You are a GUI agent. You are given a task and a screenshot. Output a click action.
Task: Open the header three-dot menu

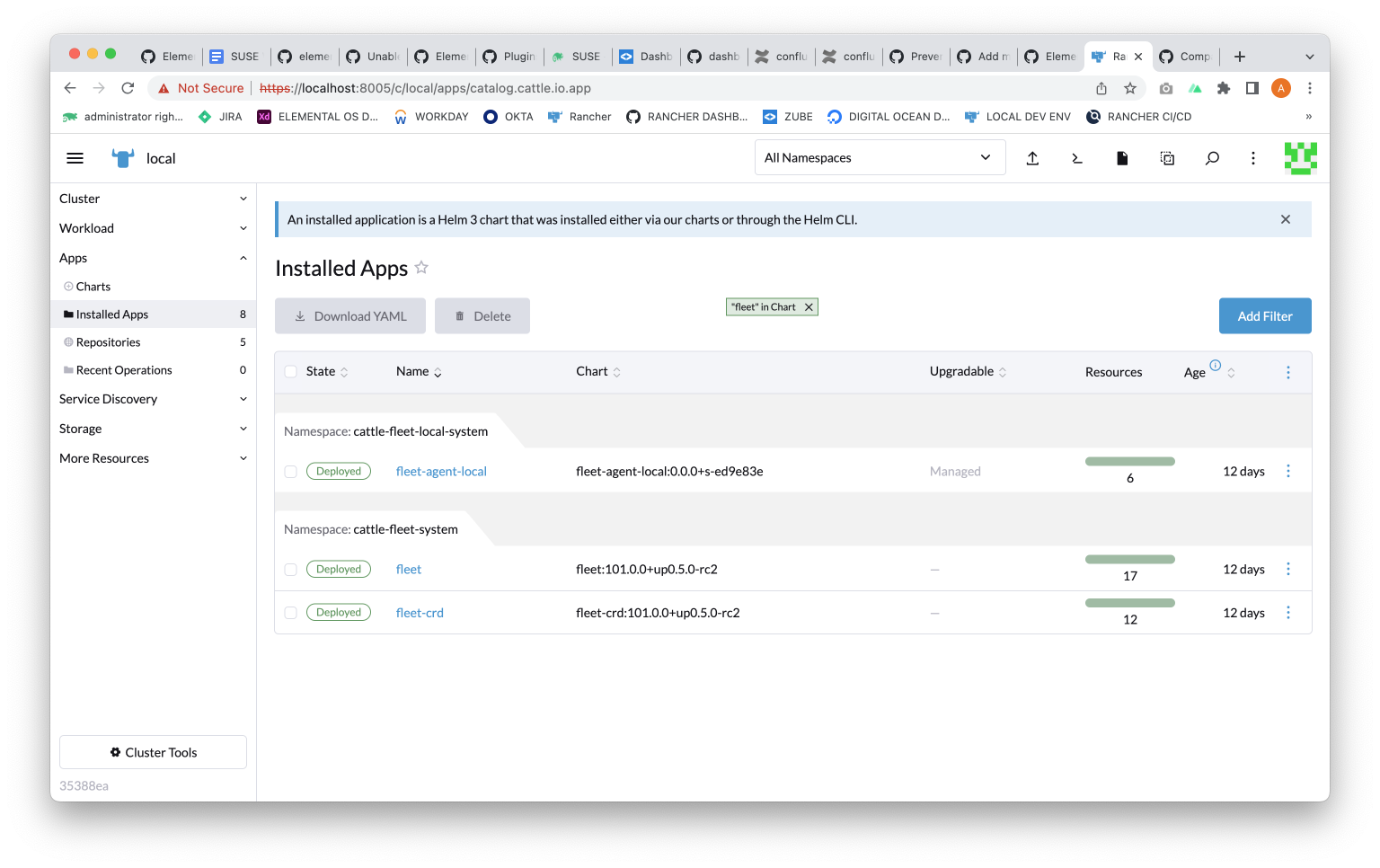[x=1253, y=158]
